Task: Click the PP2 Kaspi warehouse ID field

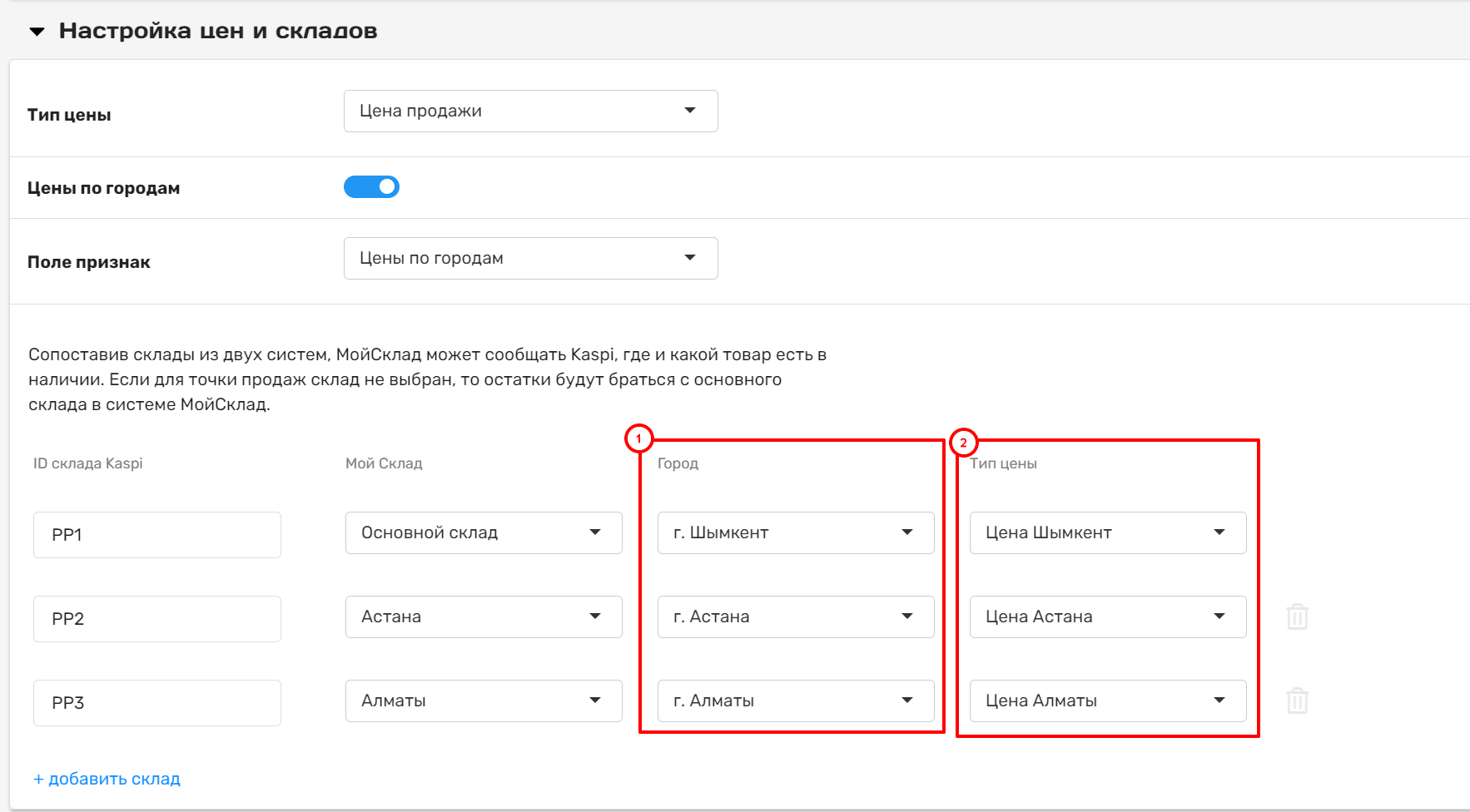Action: 157,619
